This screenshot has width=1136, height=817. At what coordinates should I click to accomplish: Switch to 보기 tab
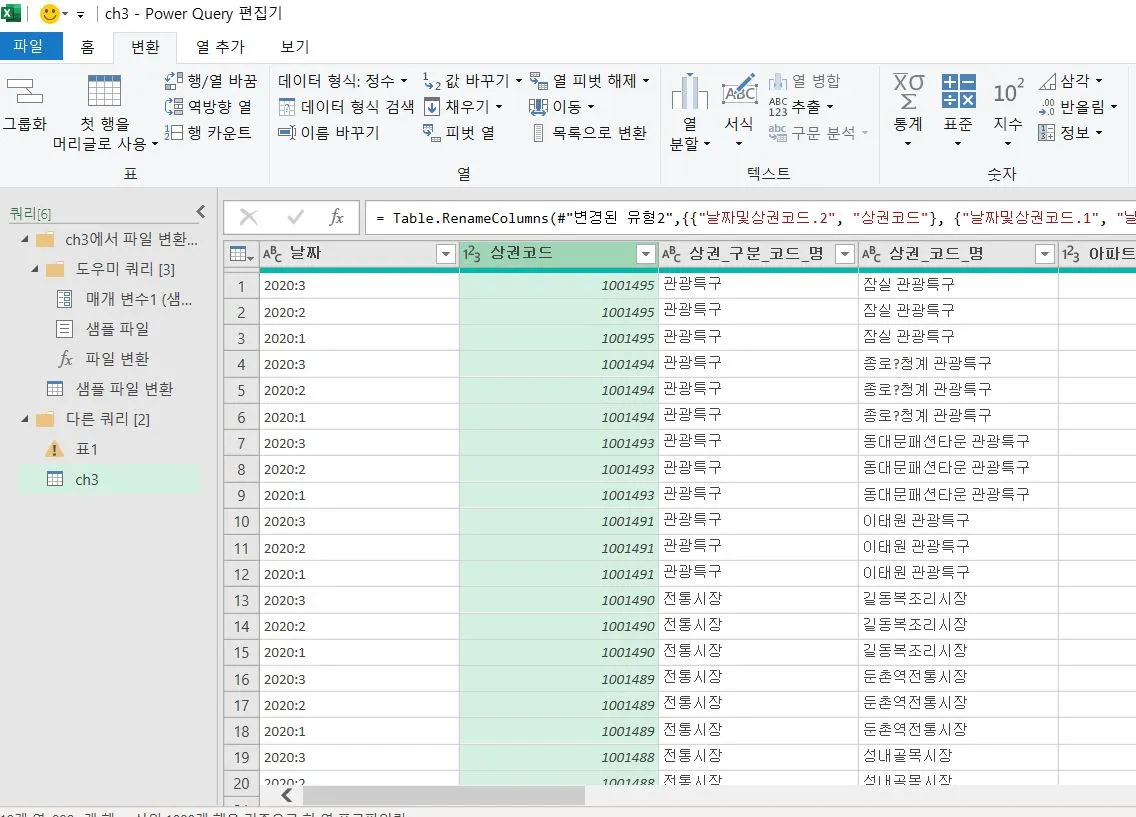(294, 47)
